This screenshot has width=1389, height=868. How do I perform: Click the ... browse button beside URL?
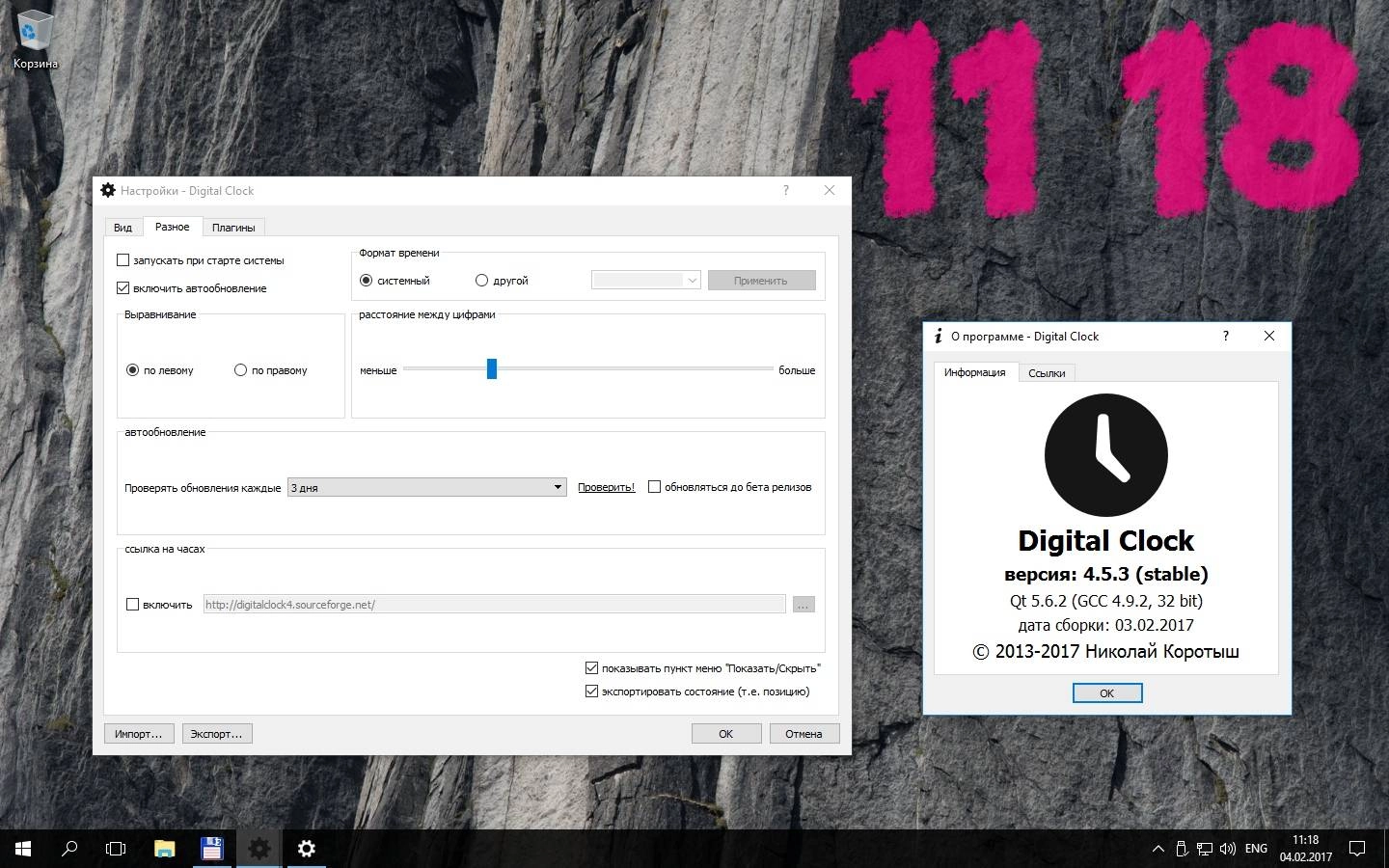click(x=803, y=605)
